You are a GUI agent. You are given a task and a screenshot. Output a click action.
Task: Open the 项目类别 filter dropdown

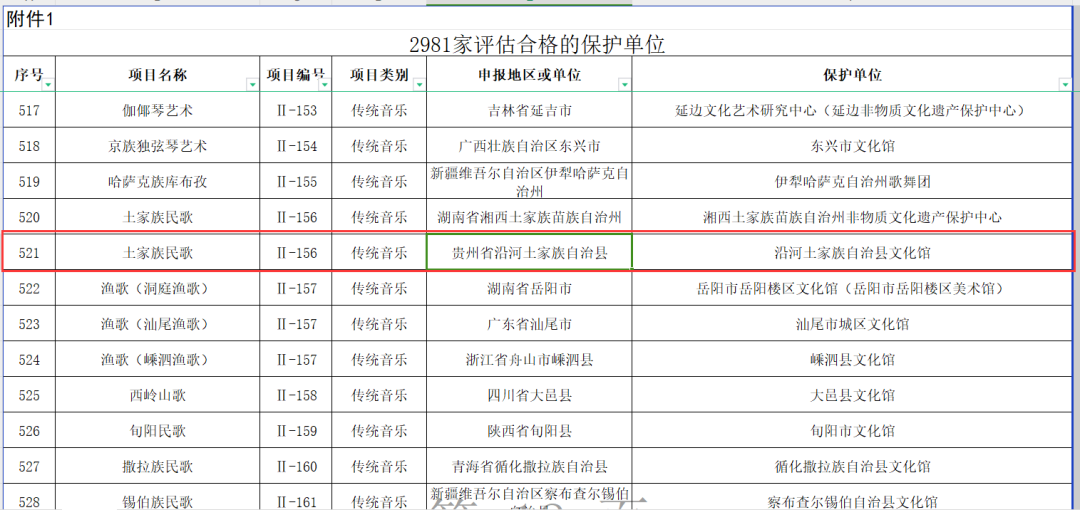[418, 85]
